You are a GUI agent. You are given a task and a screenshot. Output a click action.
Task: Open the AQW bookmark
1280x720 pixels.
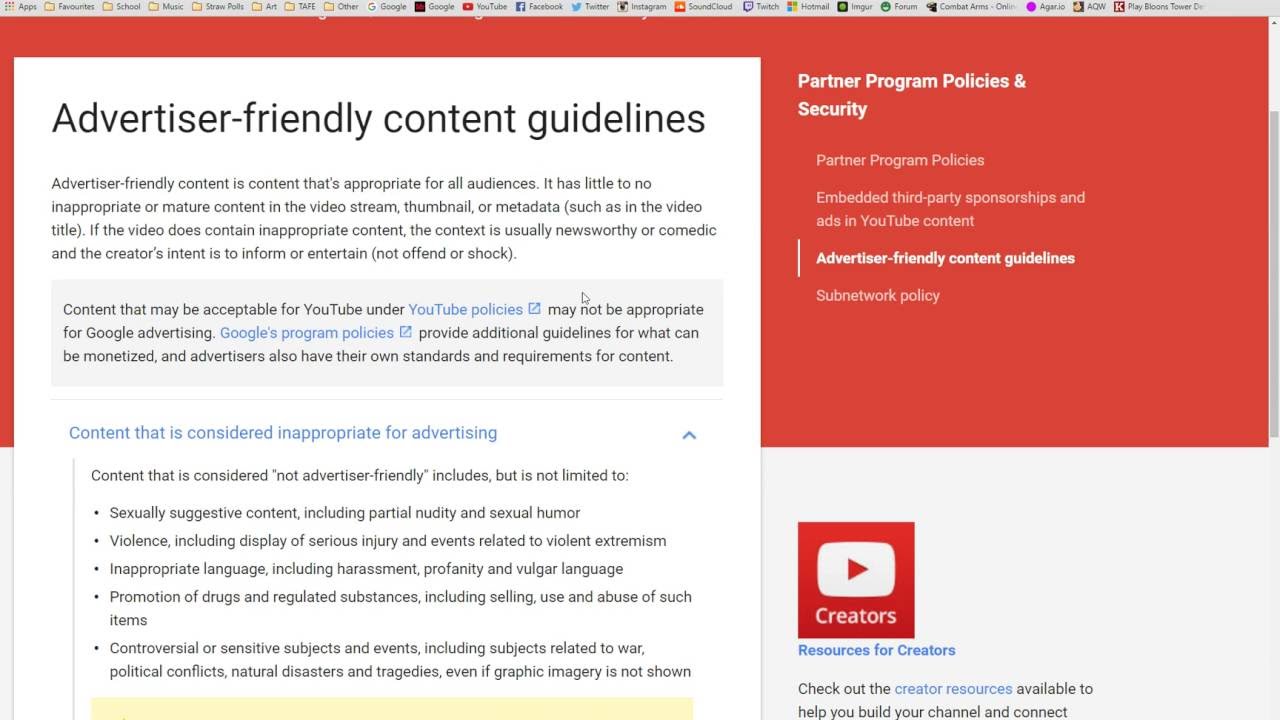[1090, 6]
